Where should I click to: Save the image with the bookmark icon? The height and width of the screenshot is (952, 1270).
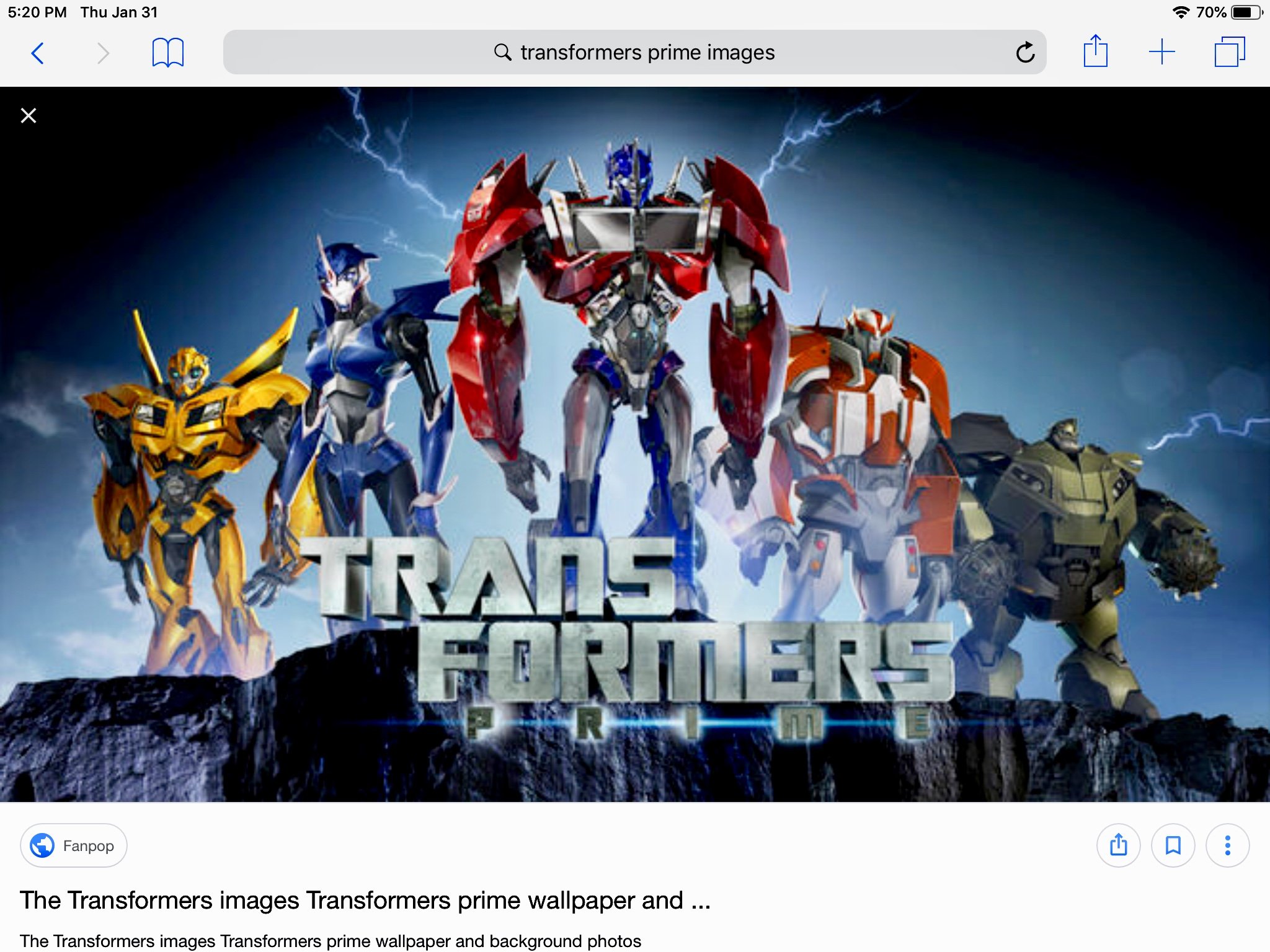point(1173,845)
